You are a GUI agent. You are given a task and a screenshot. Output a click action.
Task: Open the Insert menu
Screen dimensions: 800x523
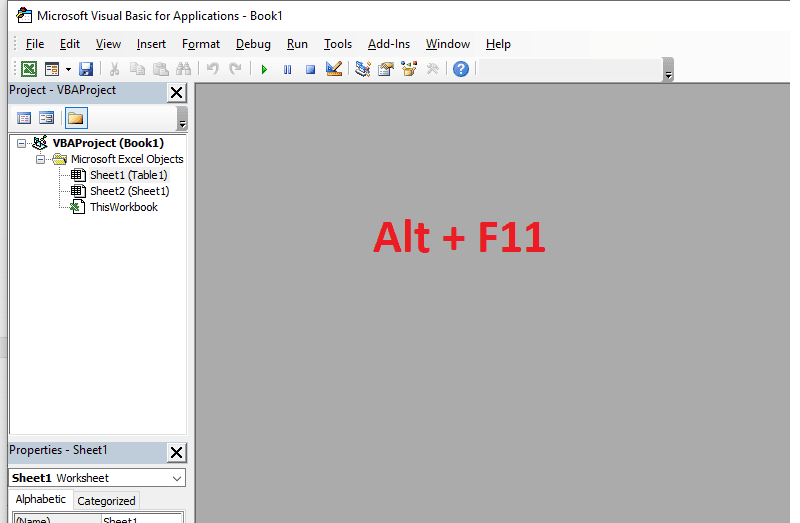click(x=151, y=44)
